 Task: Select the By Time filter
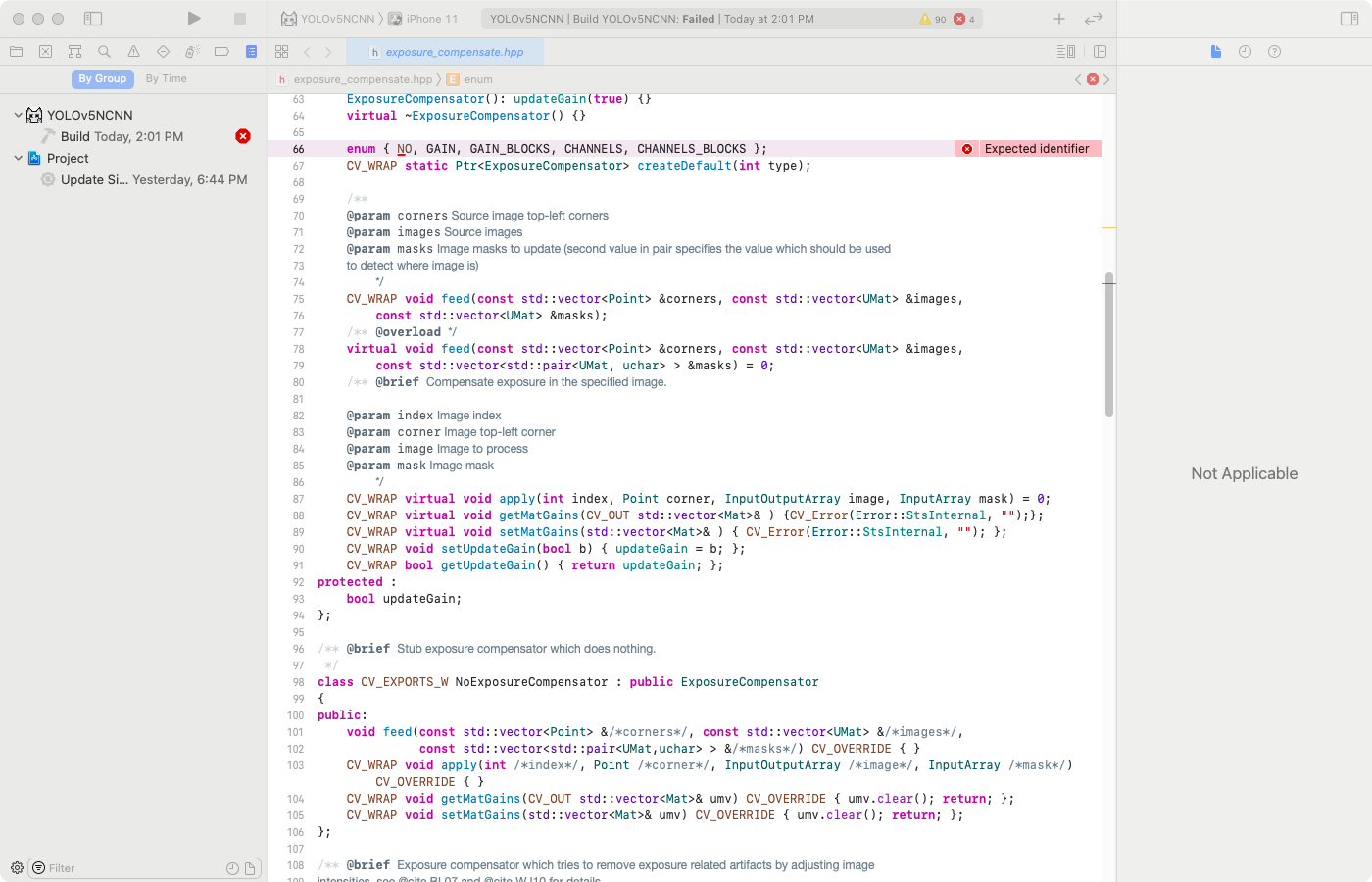click(167, 79)
